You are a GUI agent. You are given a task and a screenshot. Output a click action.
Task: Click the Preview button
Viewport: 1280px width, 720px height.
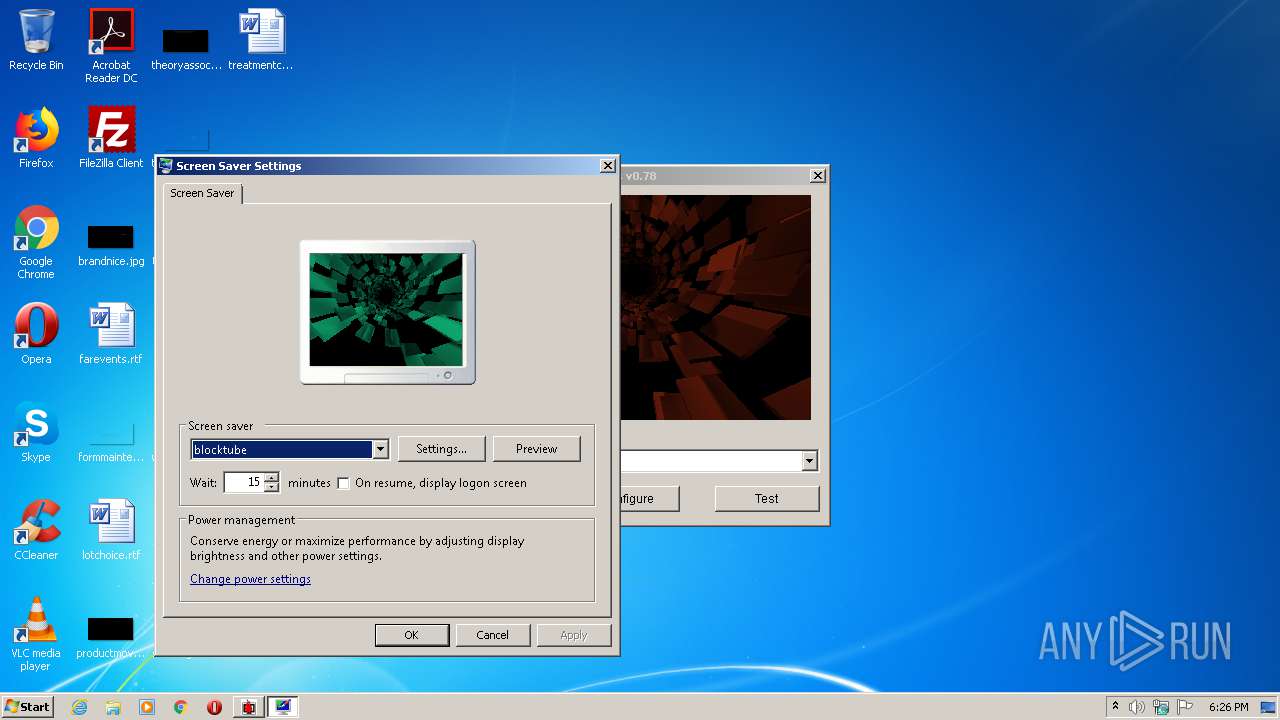tap(536, 449)
